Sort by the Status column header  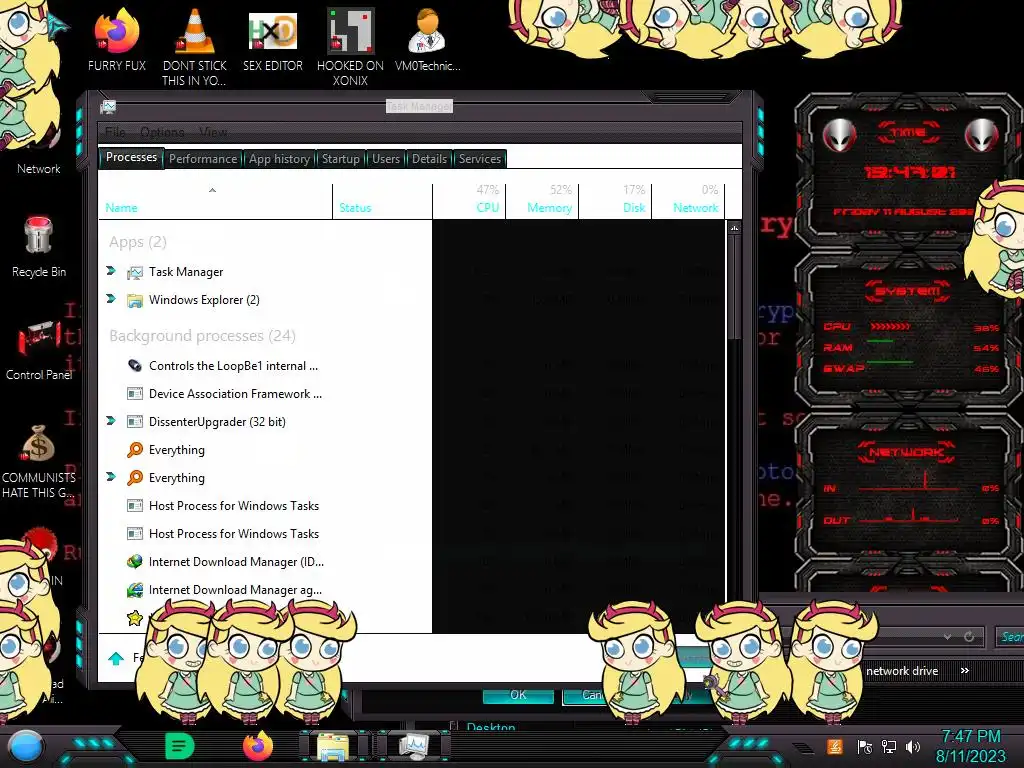pos(383,202)
